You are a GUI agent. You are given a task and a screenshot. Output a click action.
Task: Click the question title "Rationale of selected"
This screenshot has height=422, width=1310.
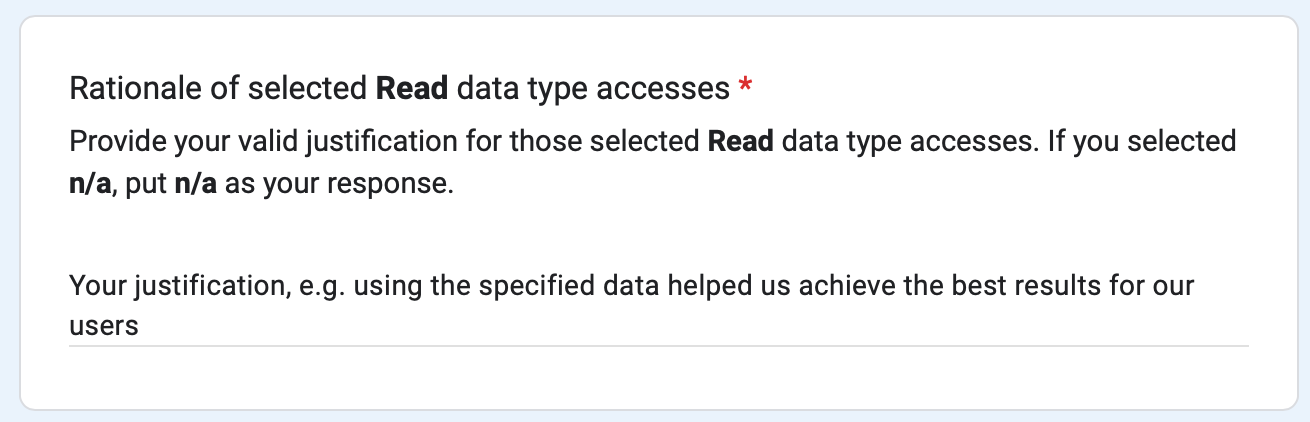pyautogui.click(x=219, y=90)
